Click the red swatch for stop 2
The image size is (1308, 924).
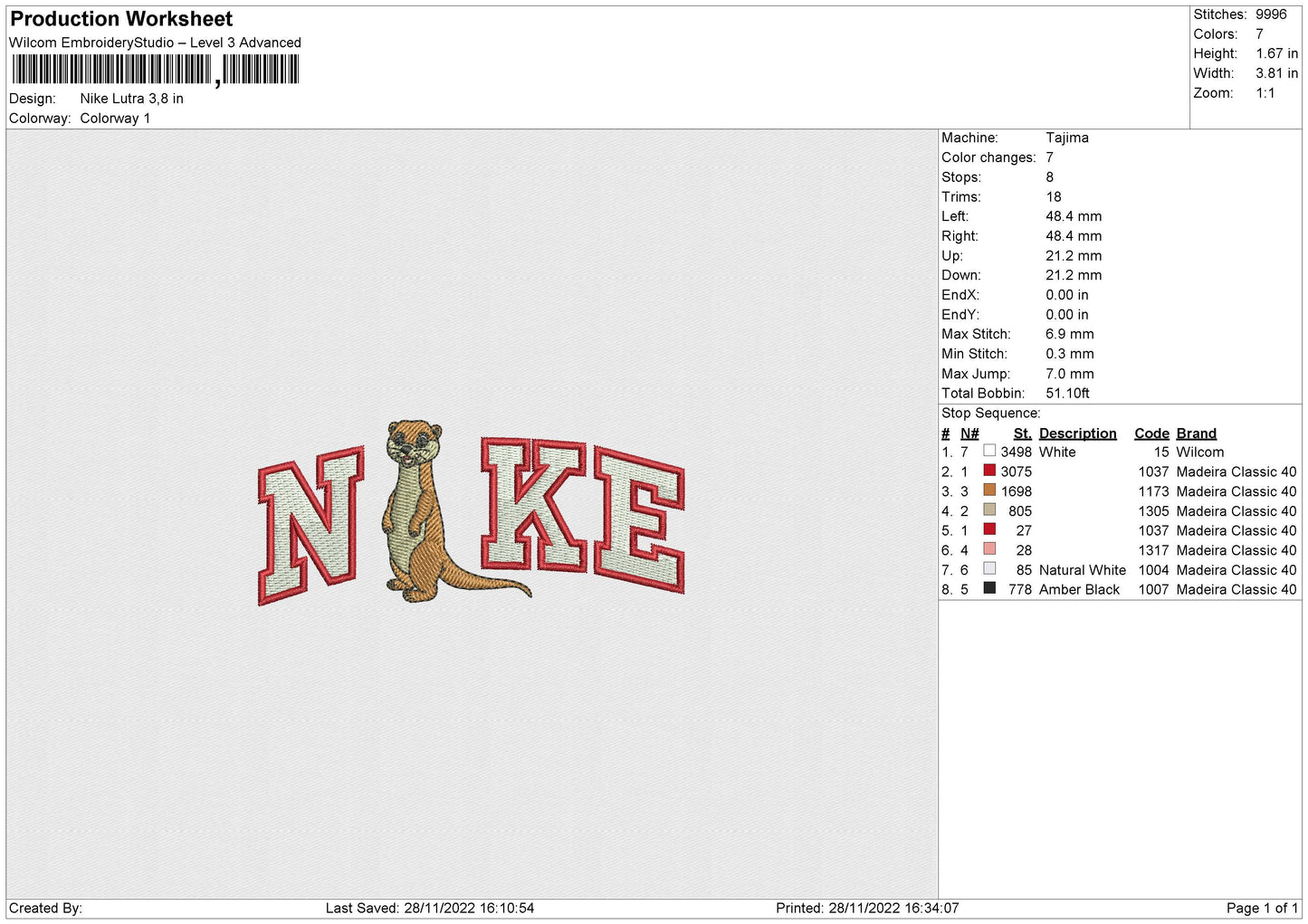pos(989,471)
